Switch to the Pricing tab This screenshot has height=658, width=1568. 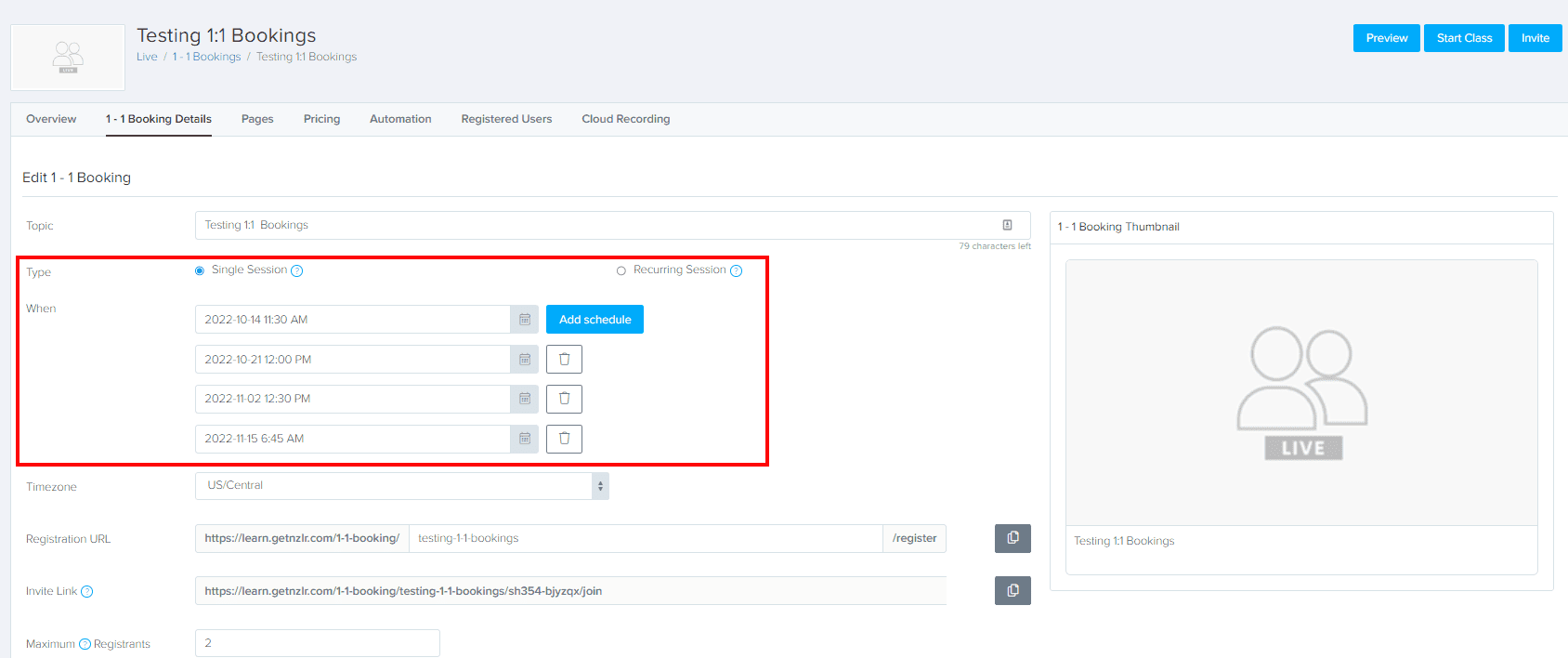[321, 119]
